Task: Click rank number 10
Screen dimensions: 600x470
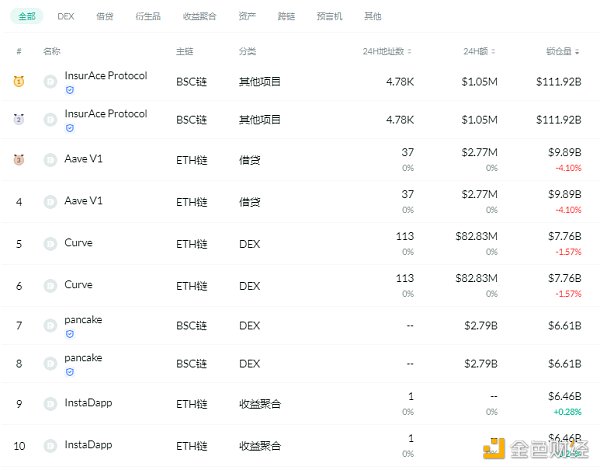Action: [x=19, y=446]
